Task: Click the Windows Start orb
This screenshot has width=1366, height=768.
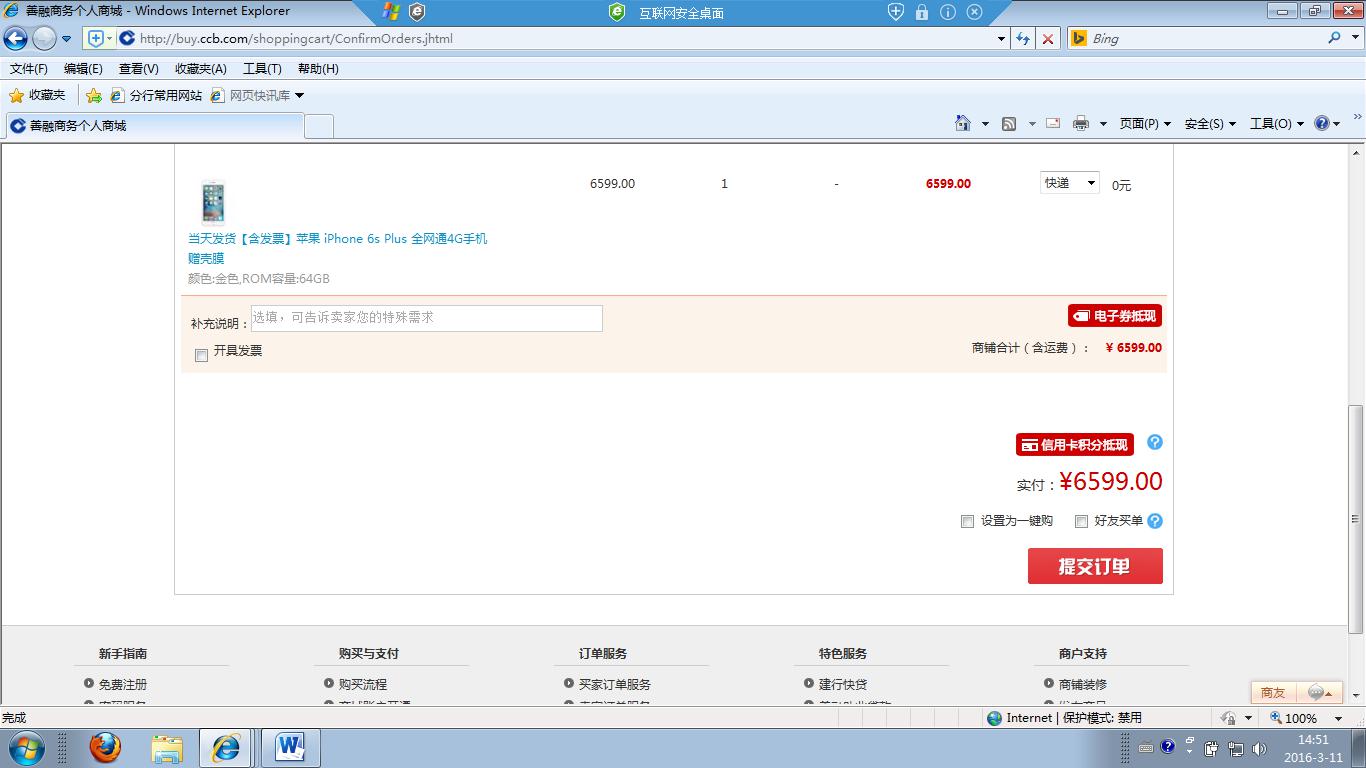Action: coord(26,747)
